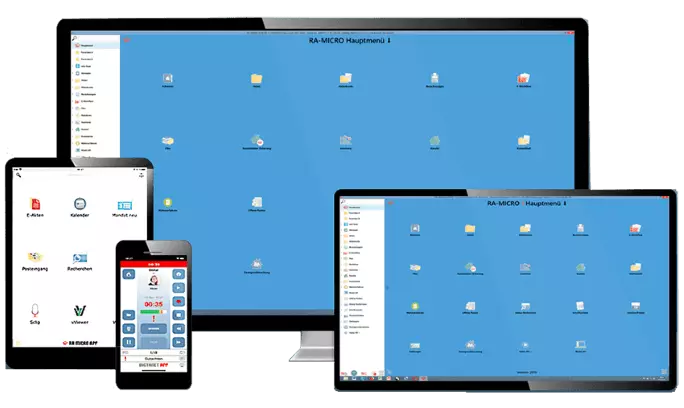Tap the pause button on the phone
This screenshot has width=684, height=408.
click(129, 342)
